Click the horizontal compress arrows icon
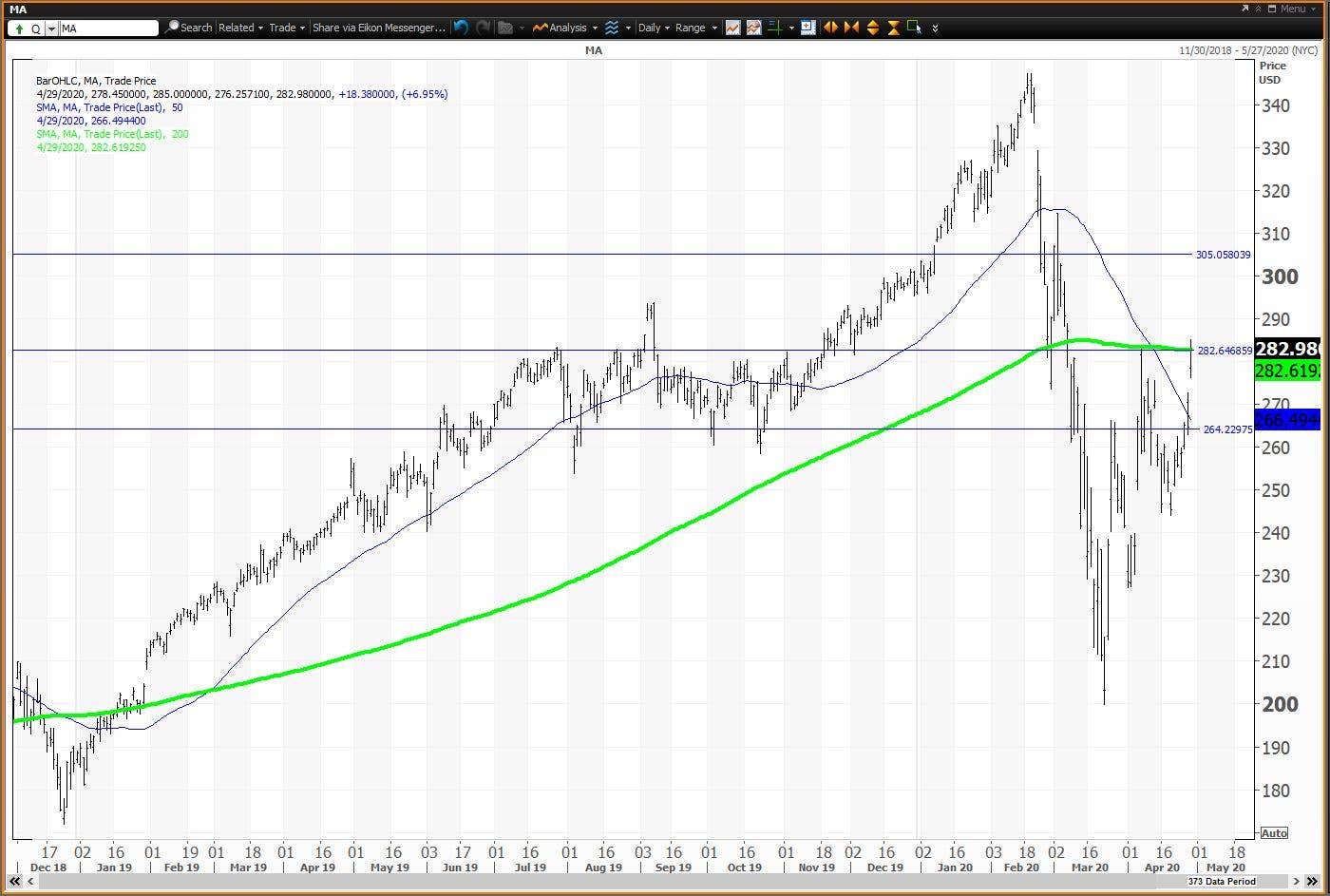This screenshot has width=1330, height=896. click(x=851, y=28)
